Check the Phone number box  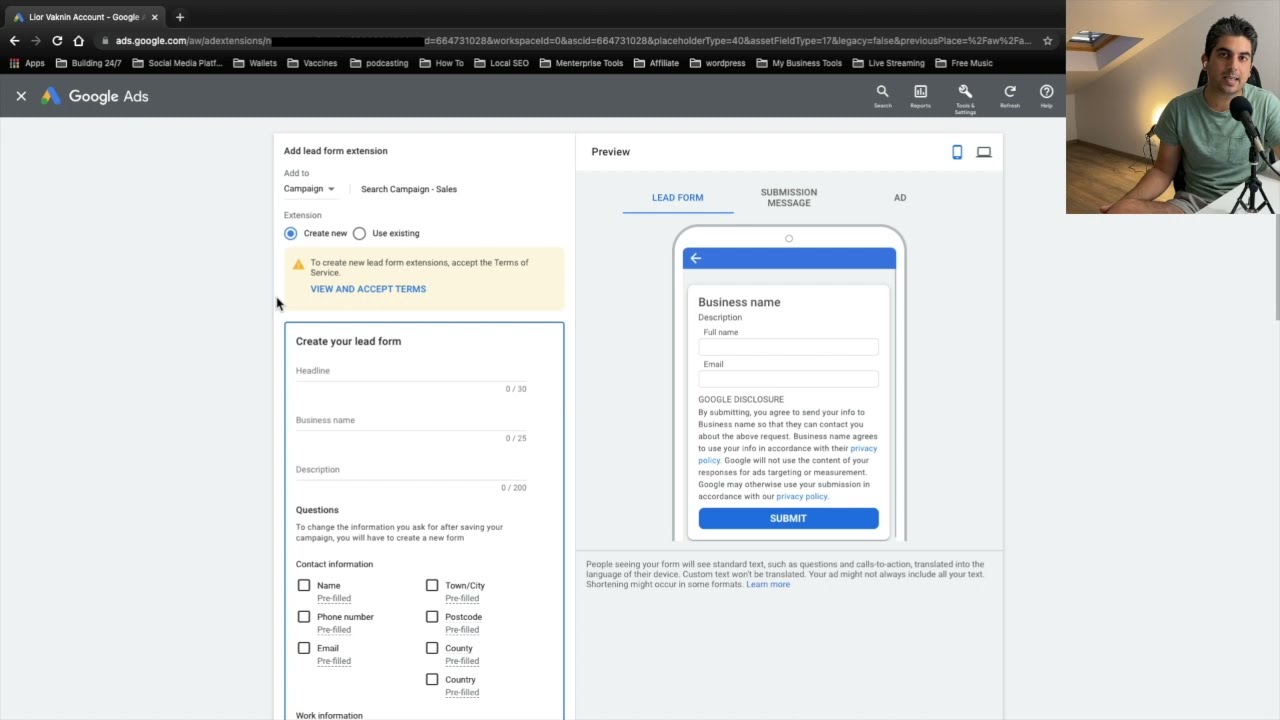(x=304, y=616)
